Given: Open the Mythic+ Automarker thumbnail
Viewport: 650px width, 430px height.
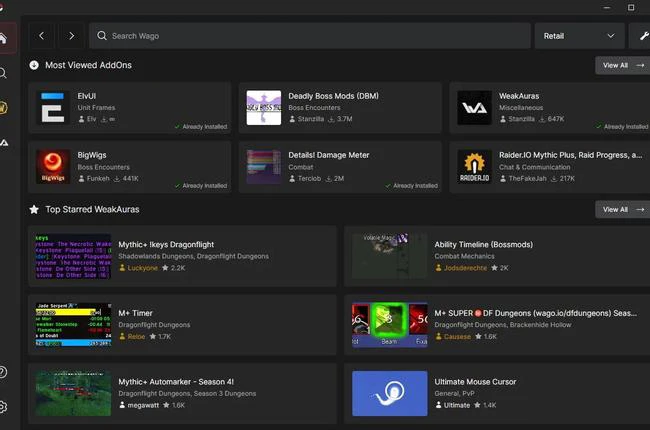Looking at the screenshot, I should coord(73,393).
